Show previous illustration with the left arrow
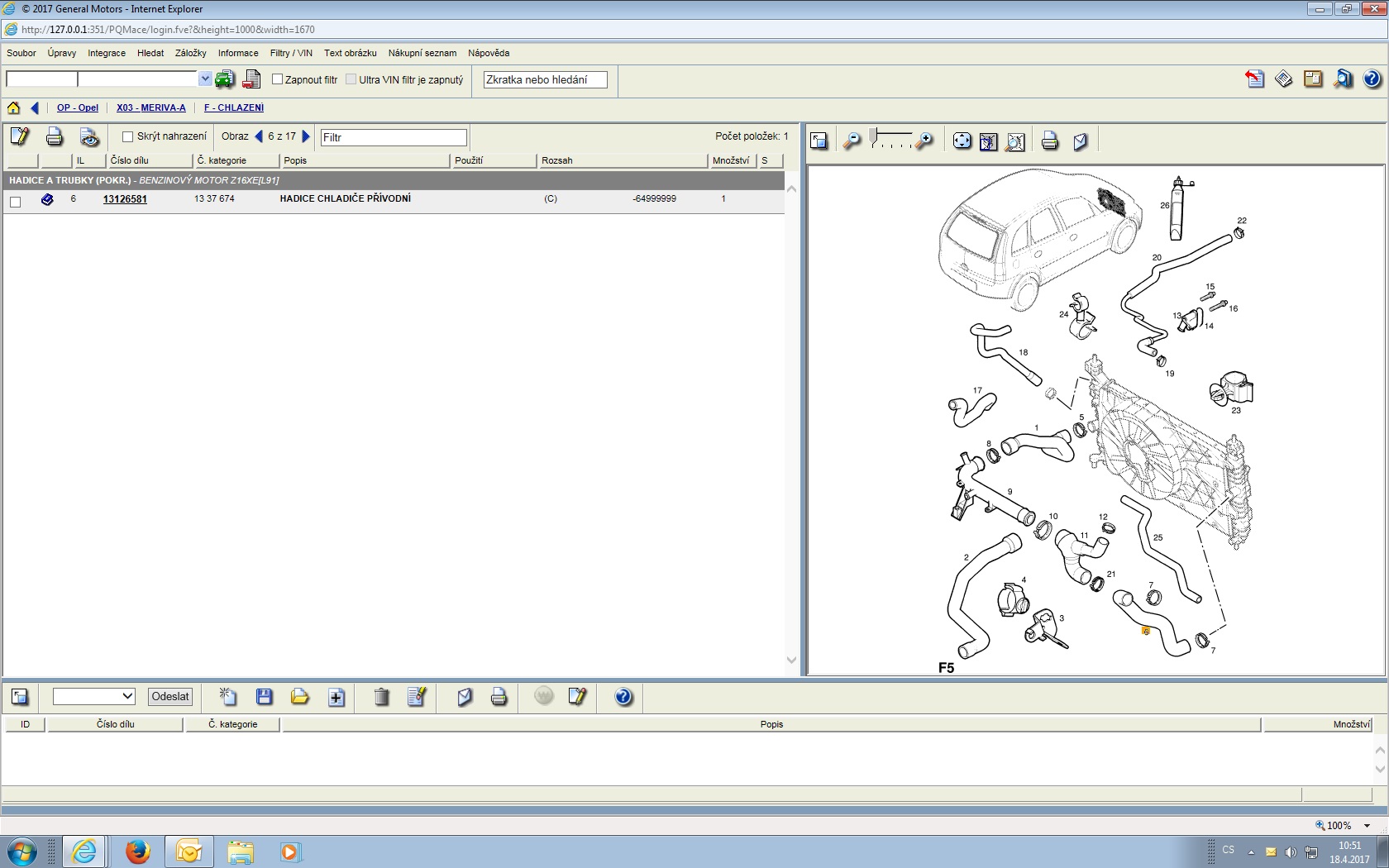1389x868 pixels. tap(259, 136)
